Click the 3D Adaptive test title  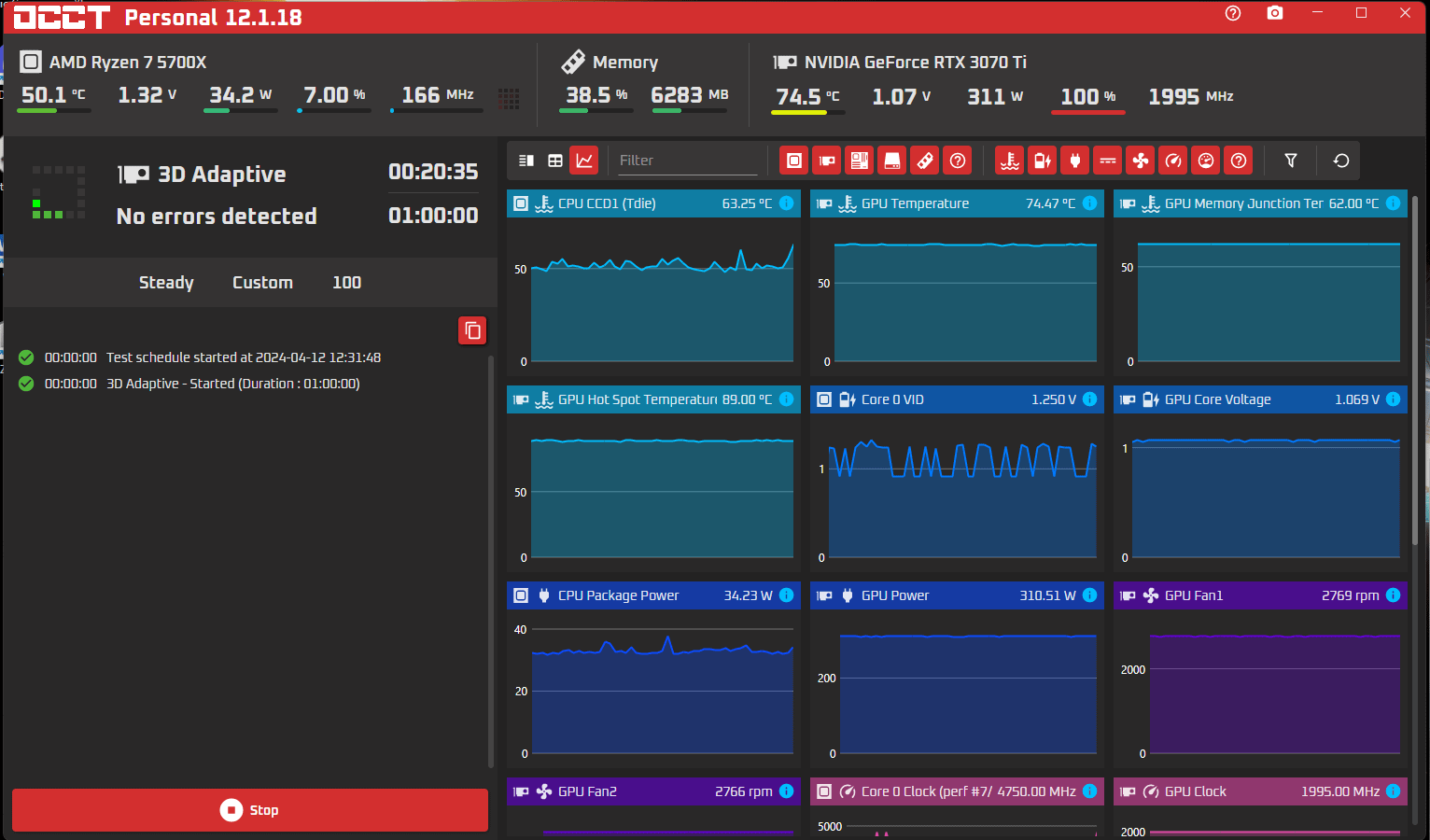tap(222, 175)
